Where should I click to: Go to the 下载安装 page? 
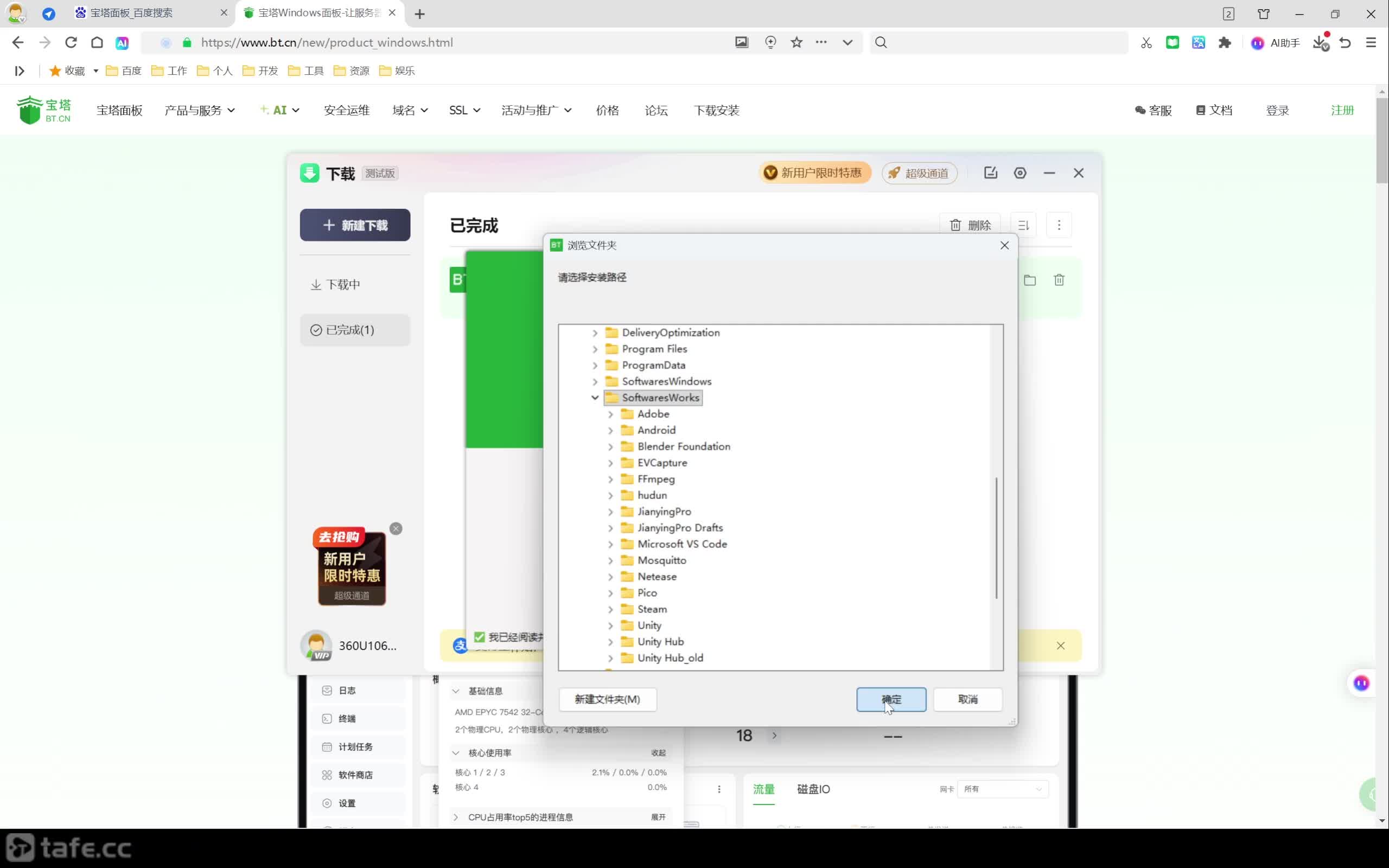pos(716,110)
